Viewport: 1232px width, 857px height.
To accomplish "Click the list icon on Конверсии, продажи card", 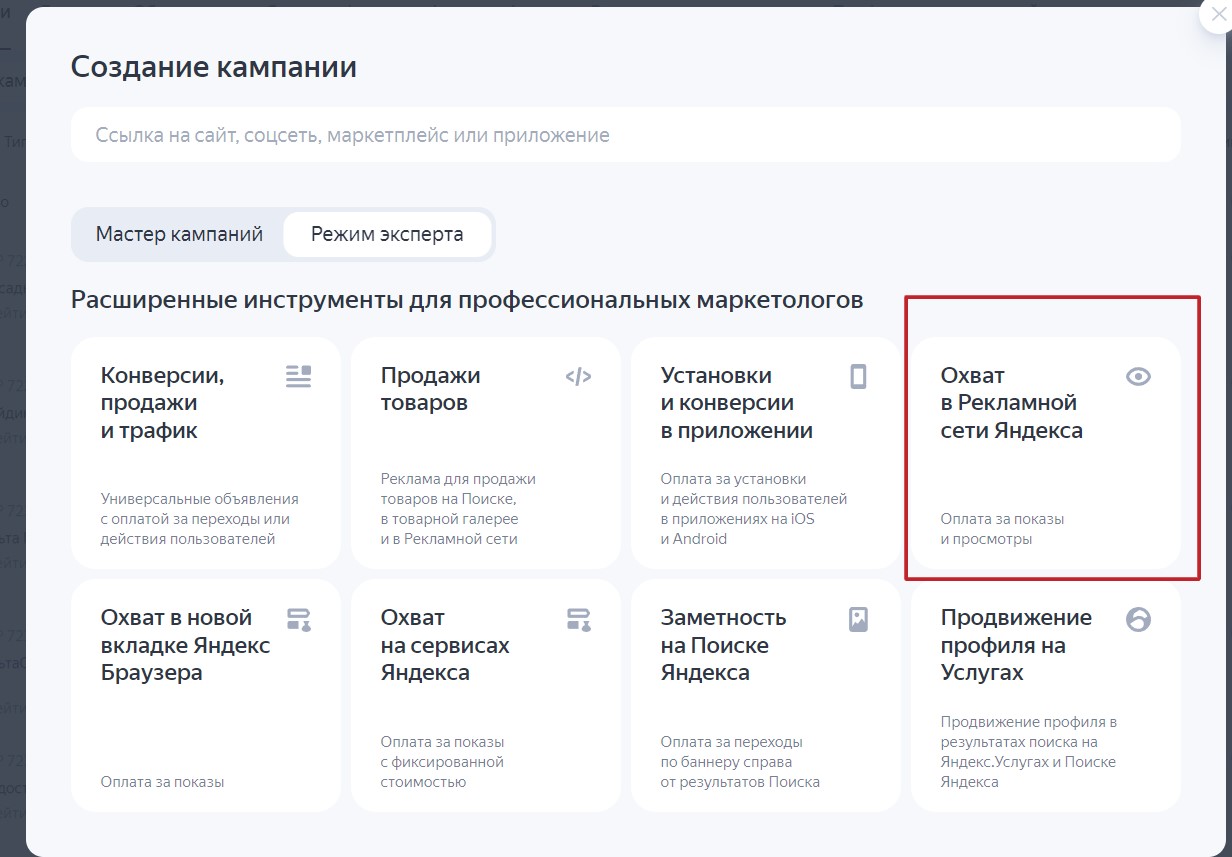I will pyautogui.click(x=298, y=376).
